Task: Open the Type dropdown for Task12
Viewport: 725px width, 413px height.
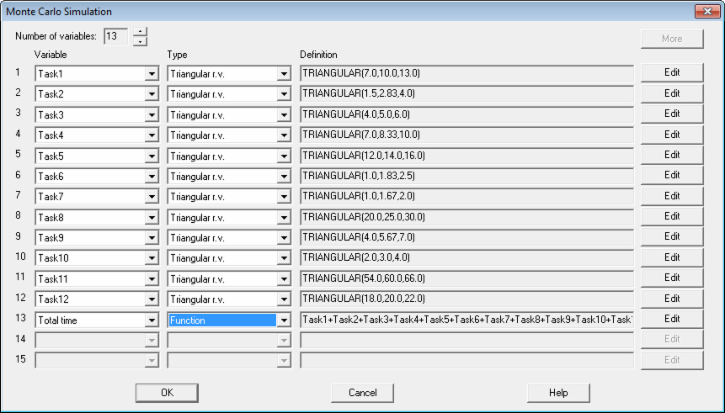Action: click(283, 299)
